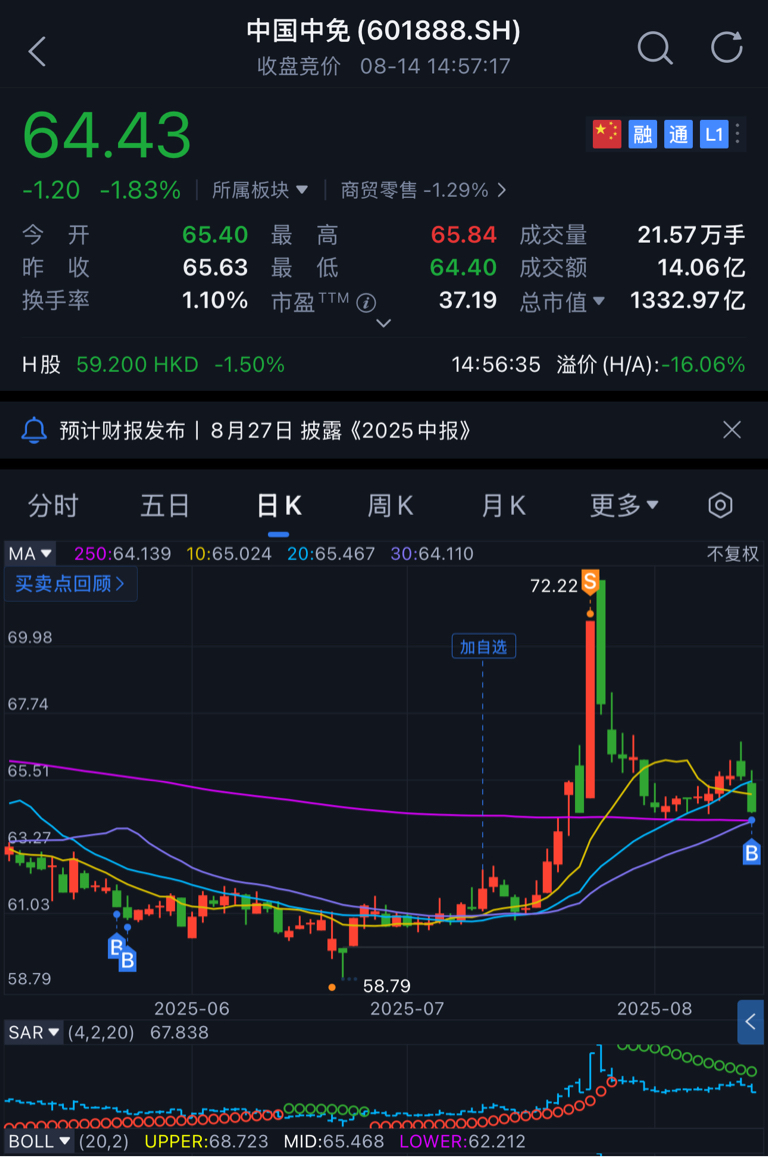Tap the B buy marker in August
The height and width of the screenshot is (1157, 768).
[x=751, y=853]
